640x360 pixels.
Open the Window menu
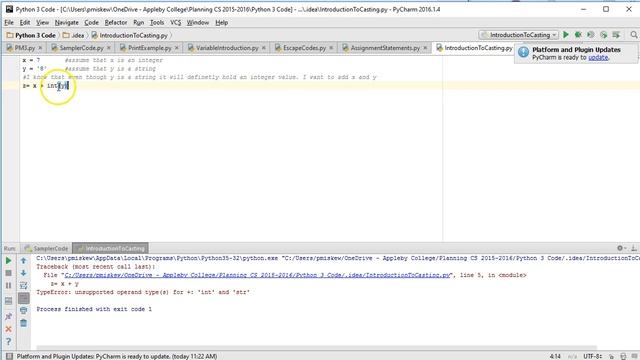tap(198, 22)
